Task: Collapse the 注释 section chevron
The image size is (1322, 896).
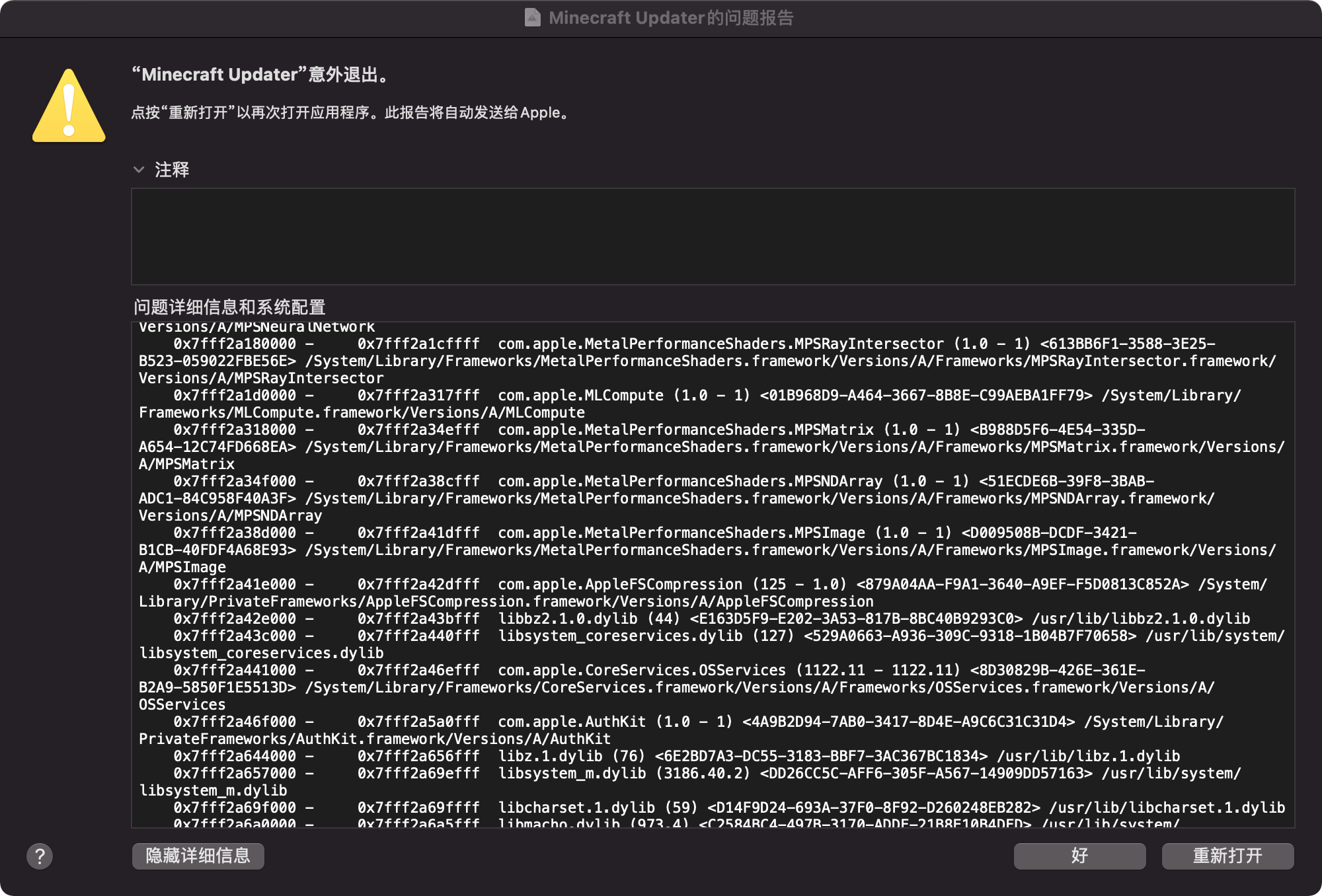Action: tap(139, 170)
